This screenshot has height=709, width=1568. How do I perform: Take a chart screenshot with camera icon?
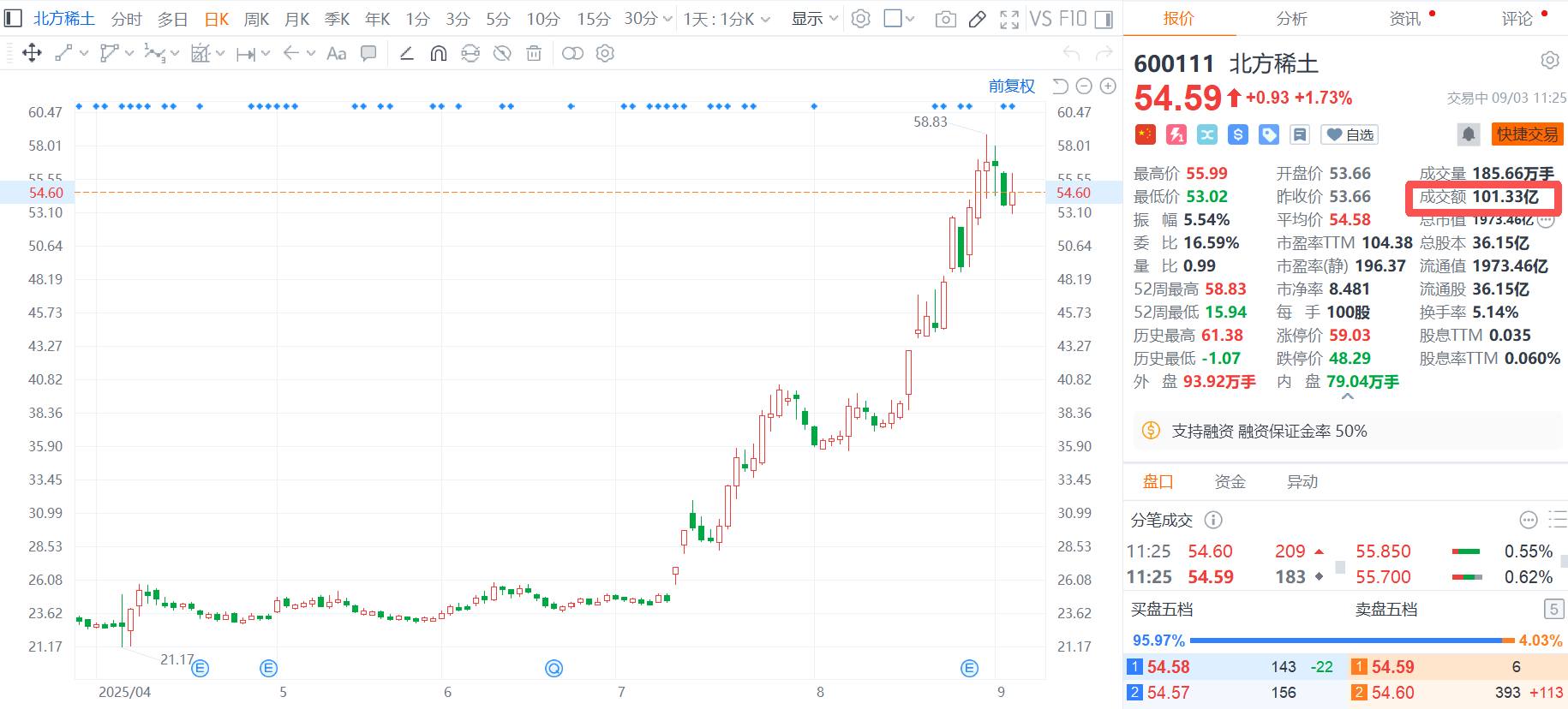pos(946,19)
